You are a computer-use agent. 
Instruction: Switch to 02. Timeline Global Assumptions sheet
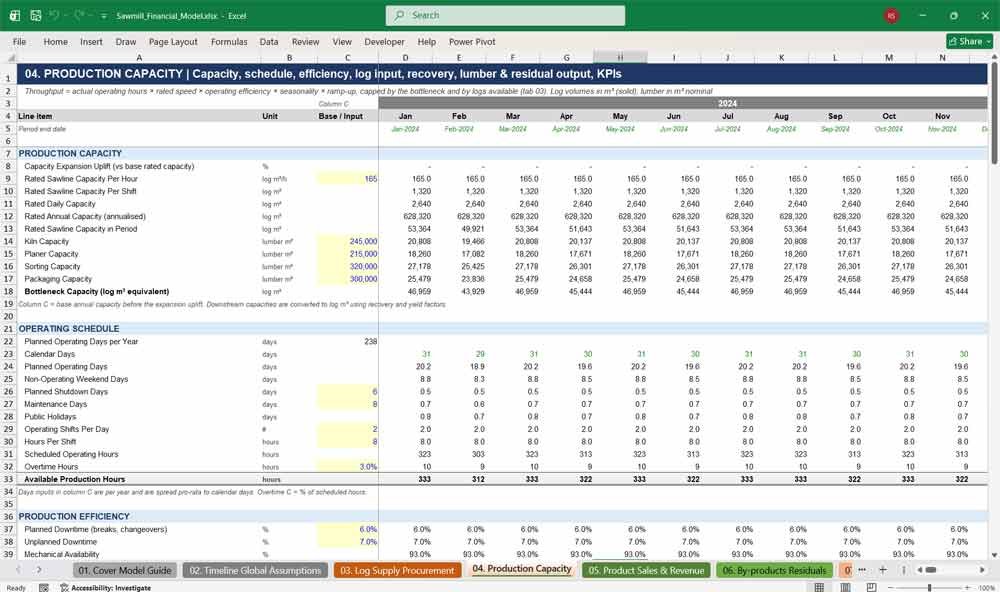coord(255,570)
